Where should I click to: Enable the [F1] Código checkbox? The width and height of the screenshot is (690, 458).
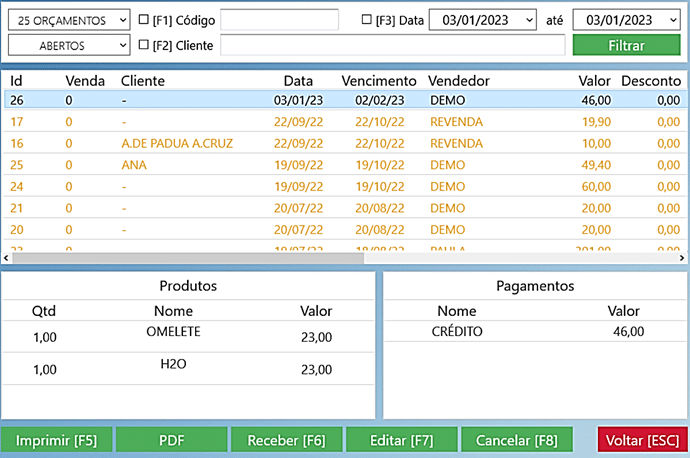[x=144, y=20]
